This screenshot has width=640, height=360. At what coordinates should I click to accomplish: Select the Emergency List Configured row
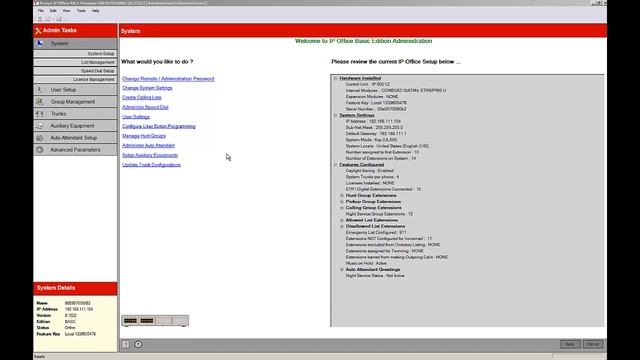point(376,232)
